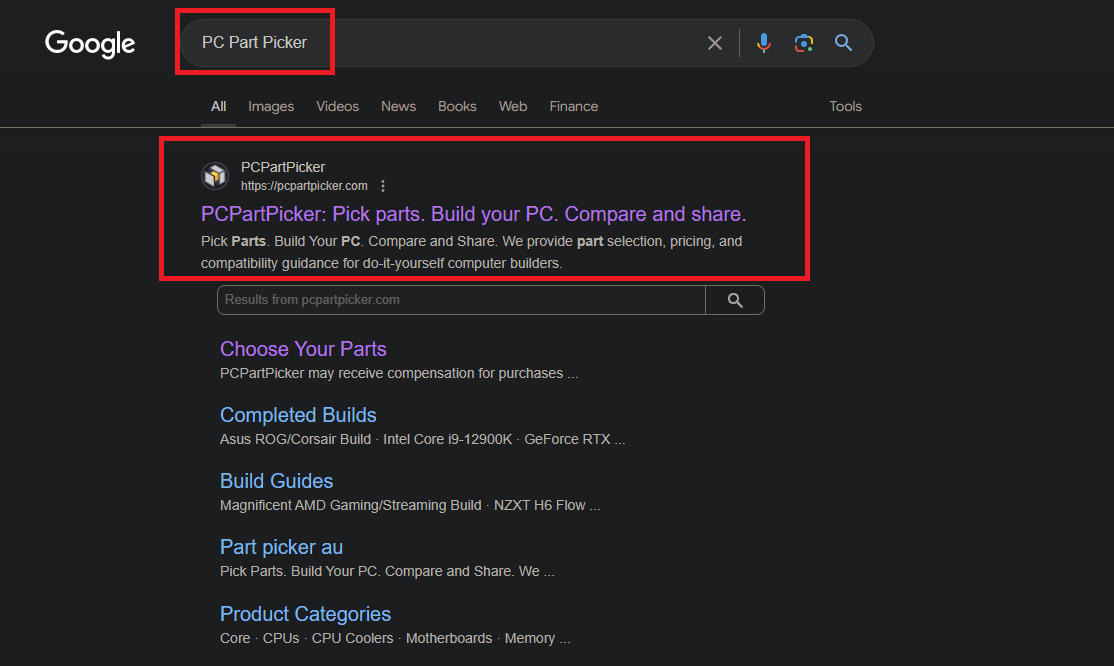Expand the Tools options
Image resolution: width=1114 pixels, height=666 pixels.
pyautogui.click(x=845, y=106)
